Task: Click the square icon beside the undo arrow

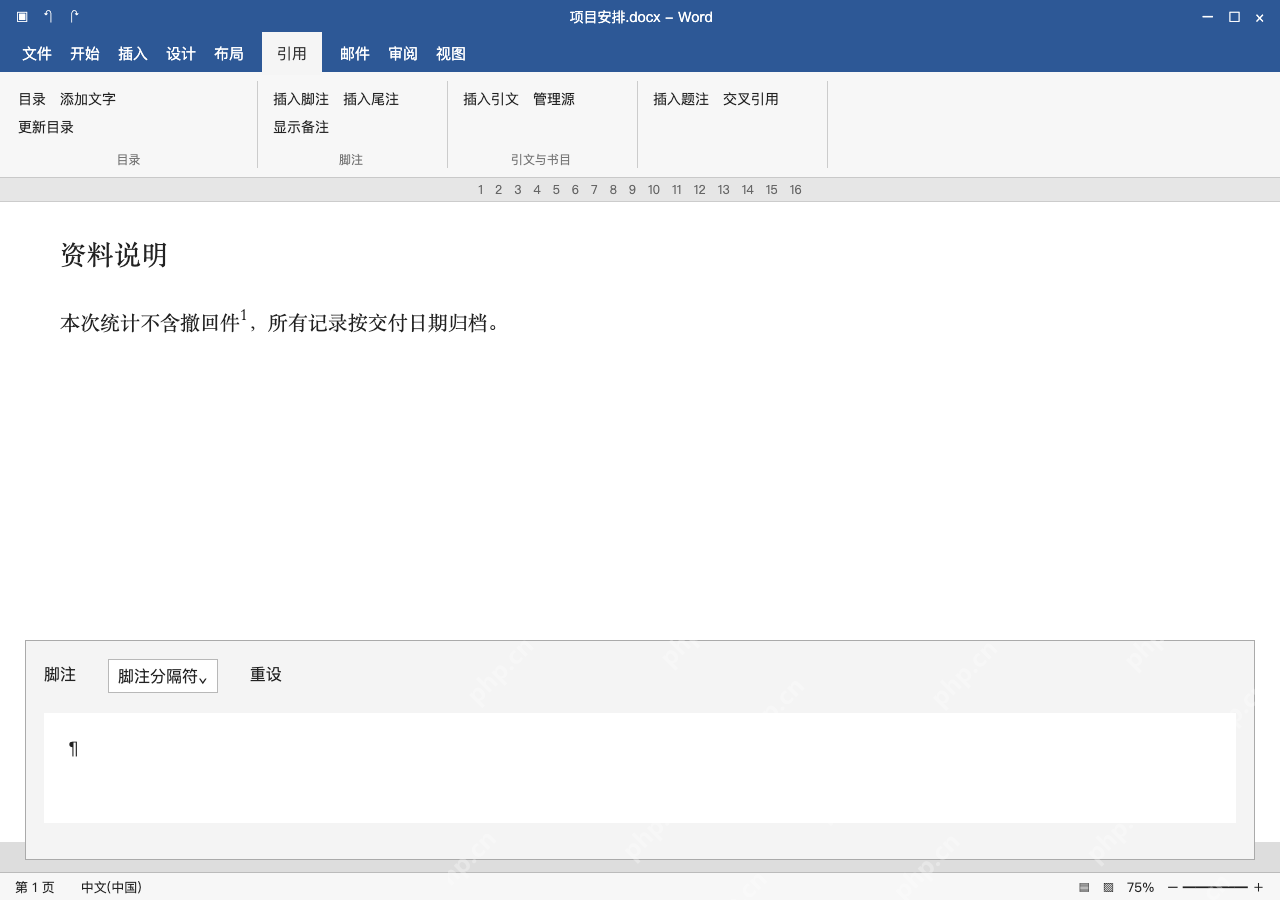Action: point(22,17)
